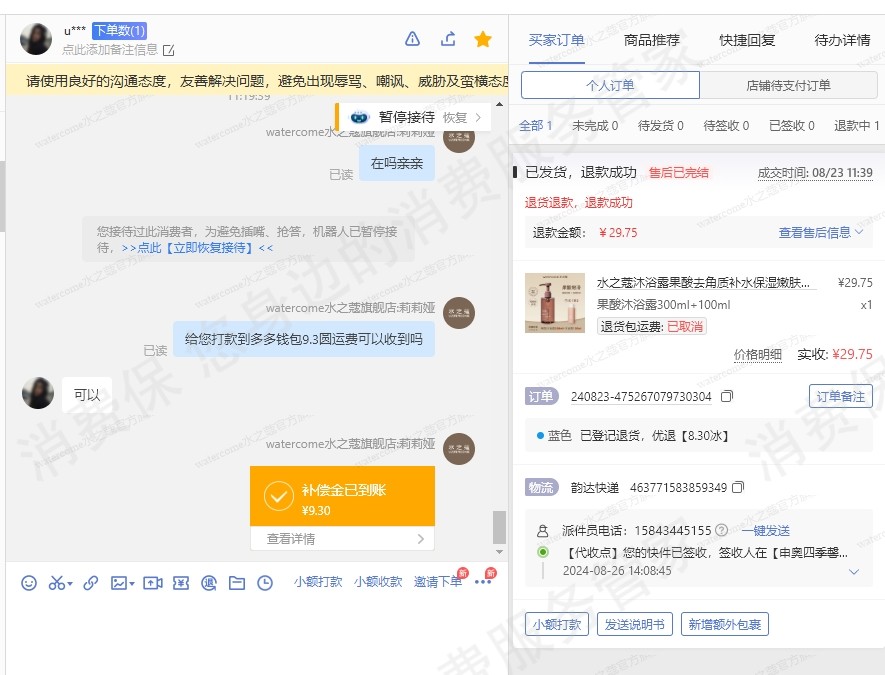885x675 pixels.
Task: Click the buyer avatar beside 可以 message
Action: pyautogui.click(x=38, y=393)
